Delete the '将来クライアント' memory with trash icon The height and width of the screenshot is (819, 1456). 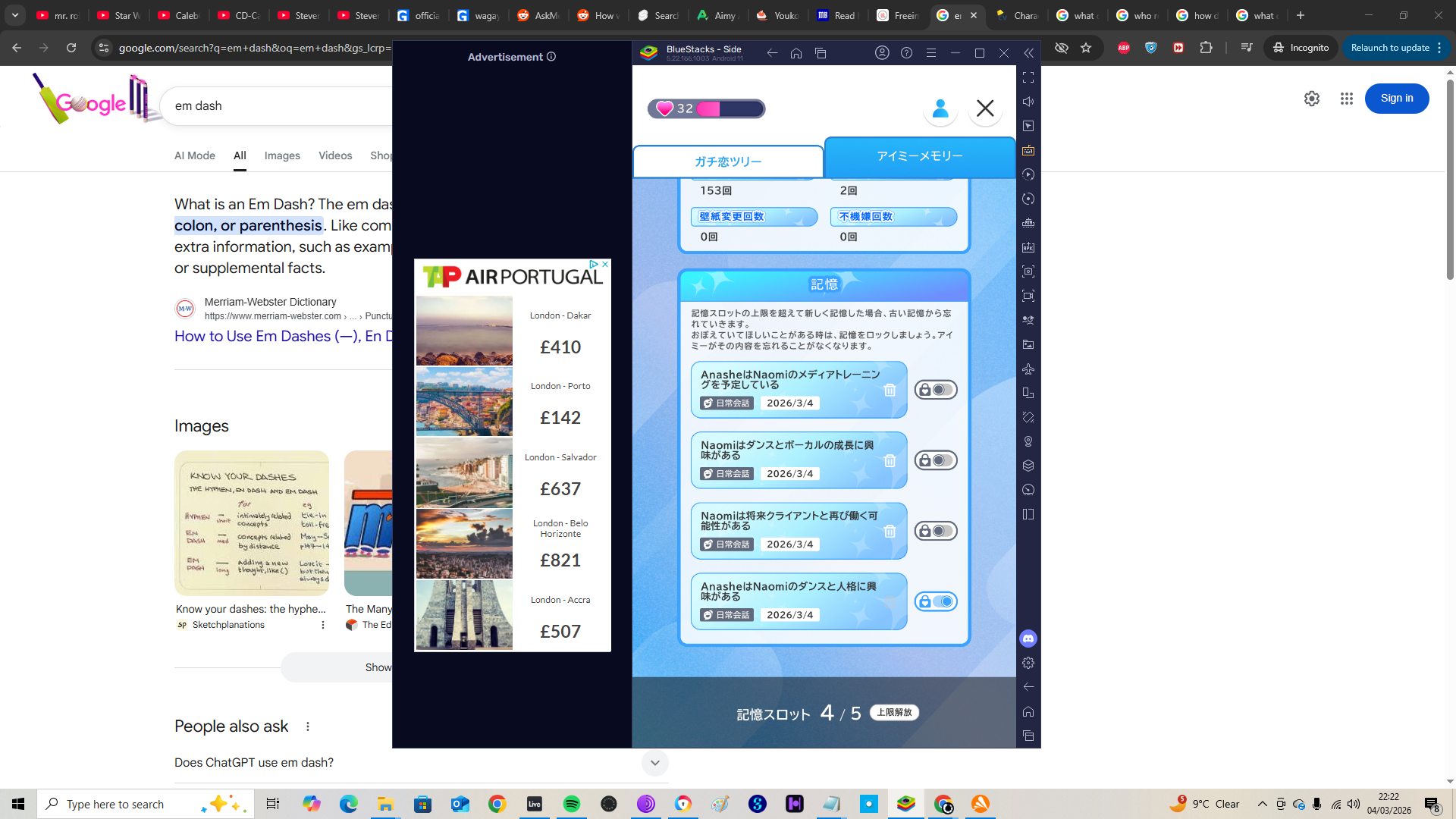[890, 531]
